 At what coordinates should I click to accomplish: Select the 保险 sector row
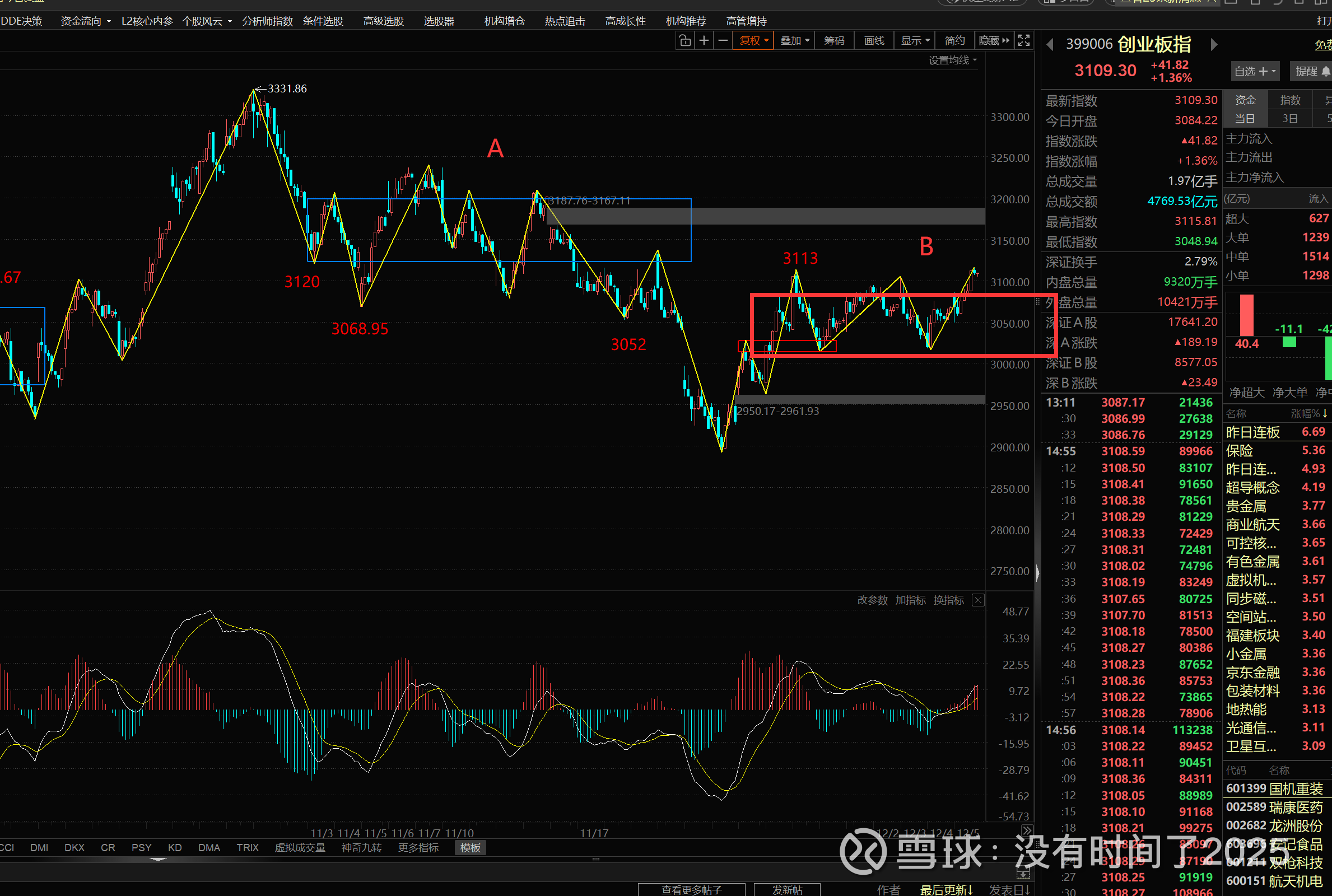click(1274, 450)
